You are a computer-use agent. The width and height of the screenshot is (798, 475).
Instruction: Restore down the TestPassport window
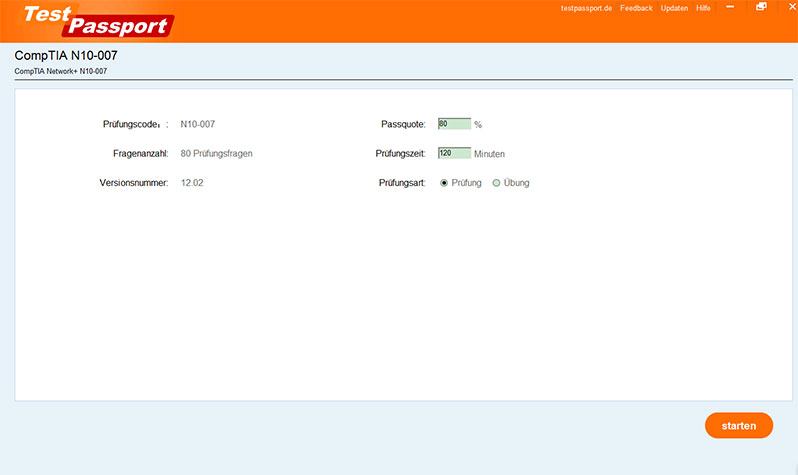[761, 7]
